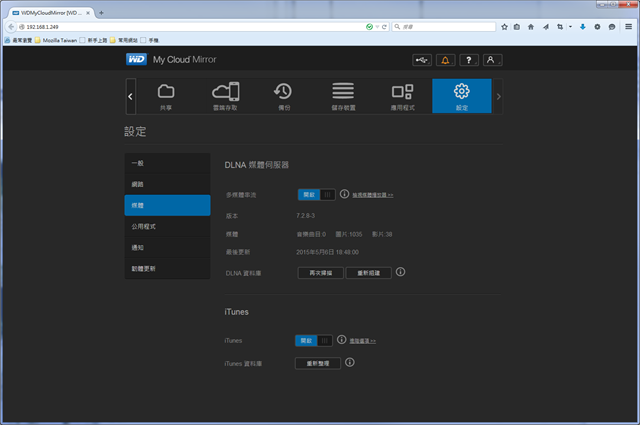Open dropdown arrow beside crop toolbar icon
Image resolution: width=640 pixels, height=425 pixels.
(x=570, y=27)
